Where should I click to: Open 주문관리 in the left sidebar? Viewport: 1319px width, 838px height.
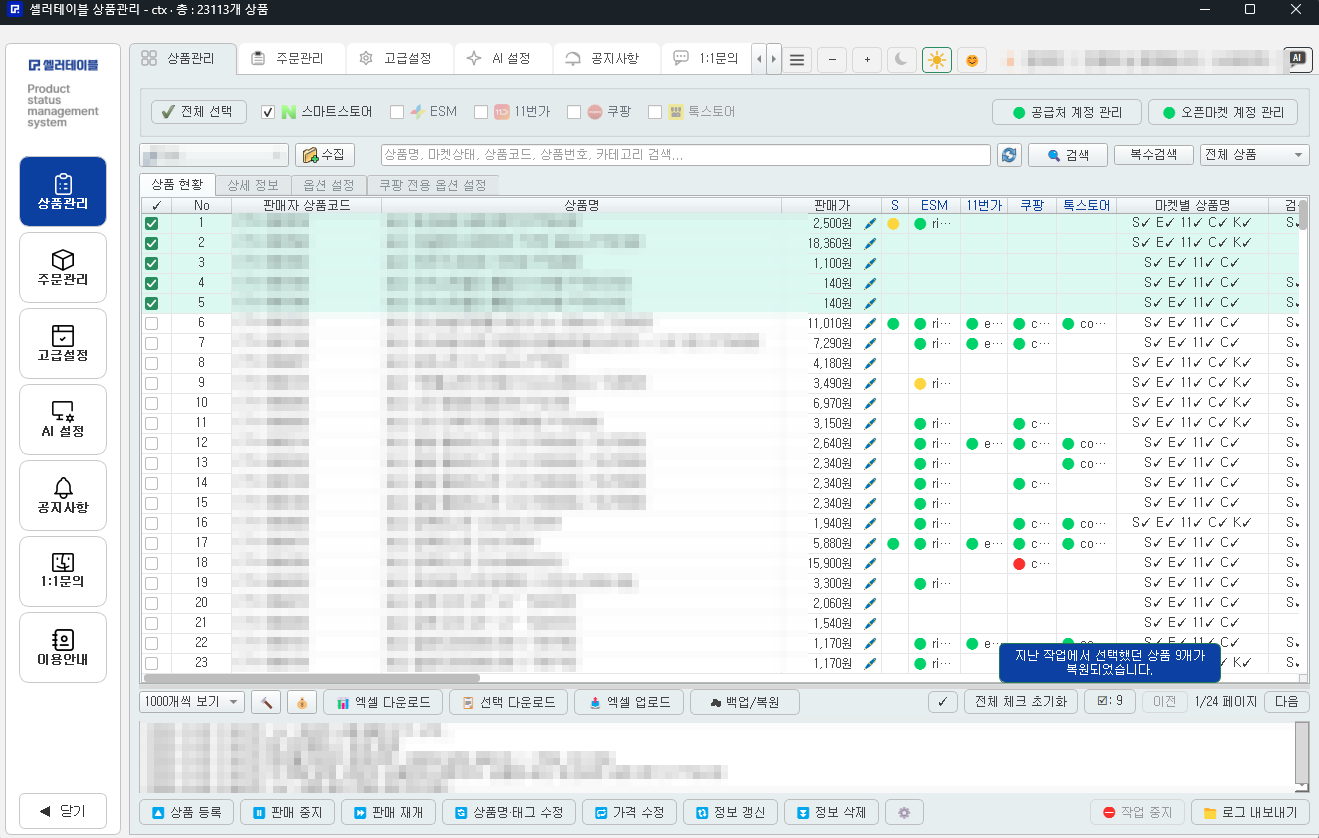point(63,267)
